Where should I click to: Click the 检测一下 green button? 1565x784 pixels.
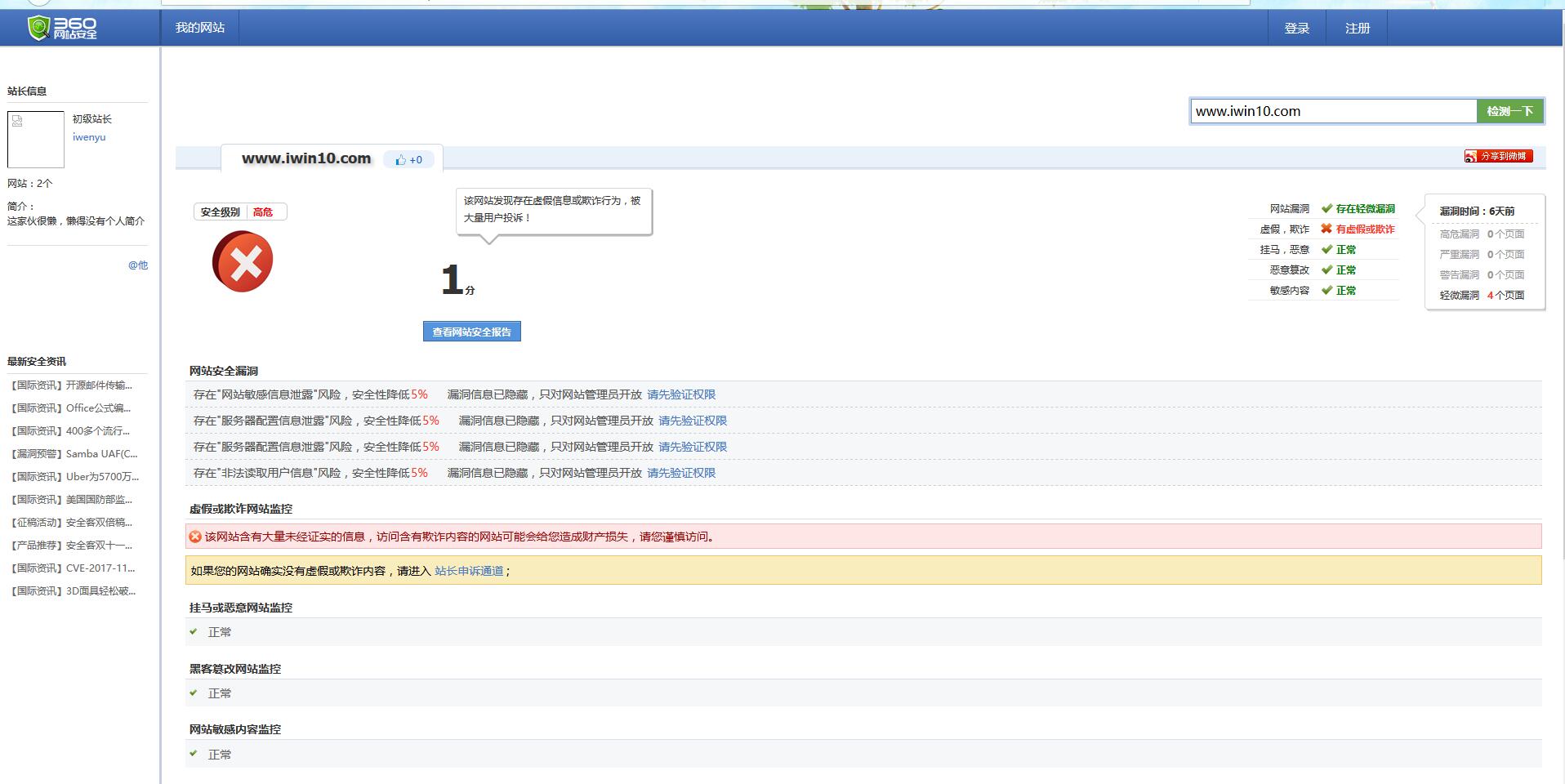pos(1509,111)
